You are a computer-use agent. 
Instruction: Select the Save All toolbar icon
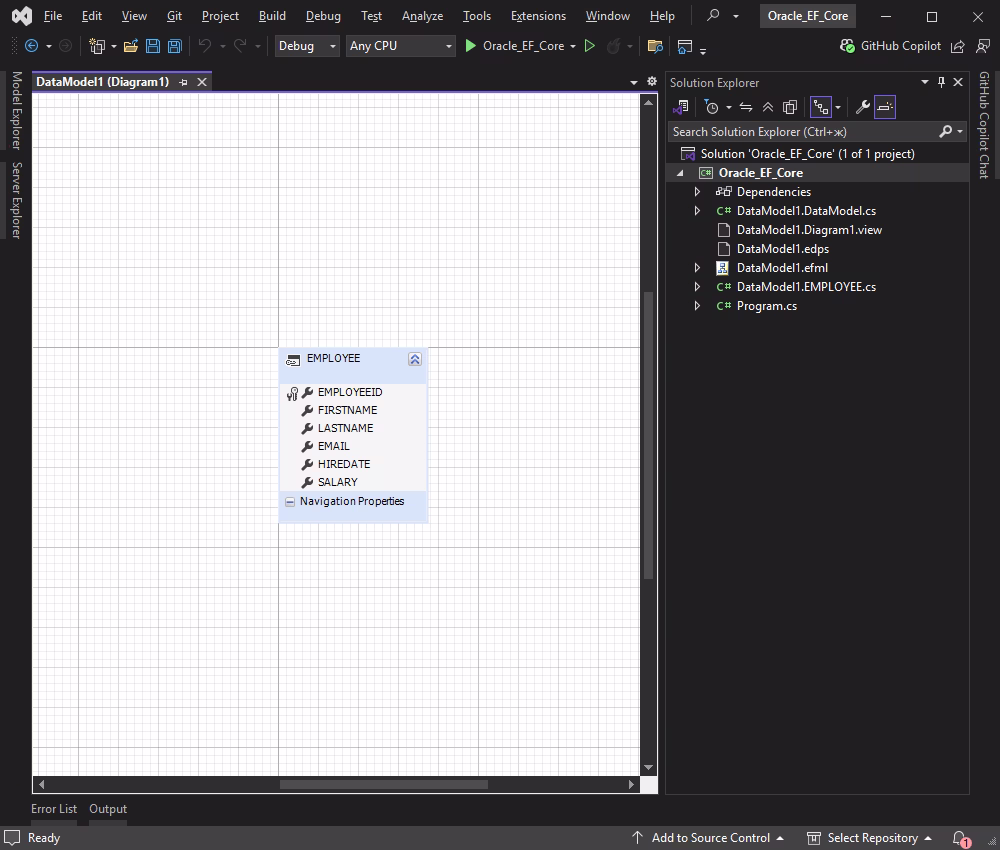174,46
